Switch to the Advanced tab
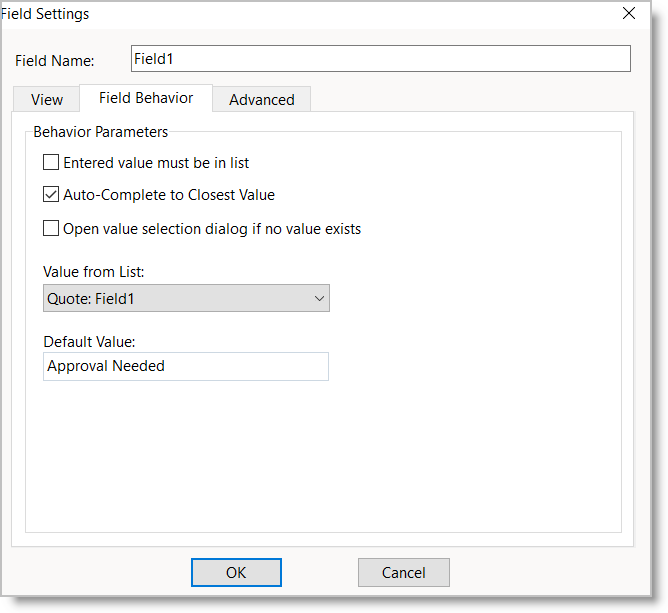This screenshot has width=668, height=613. point(261,99)
